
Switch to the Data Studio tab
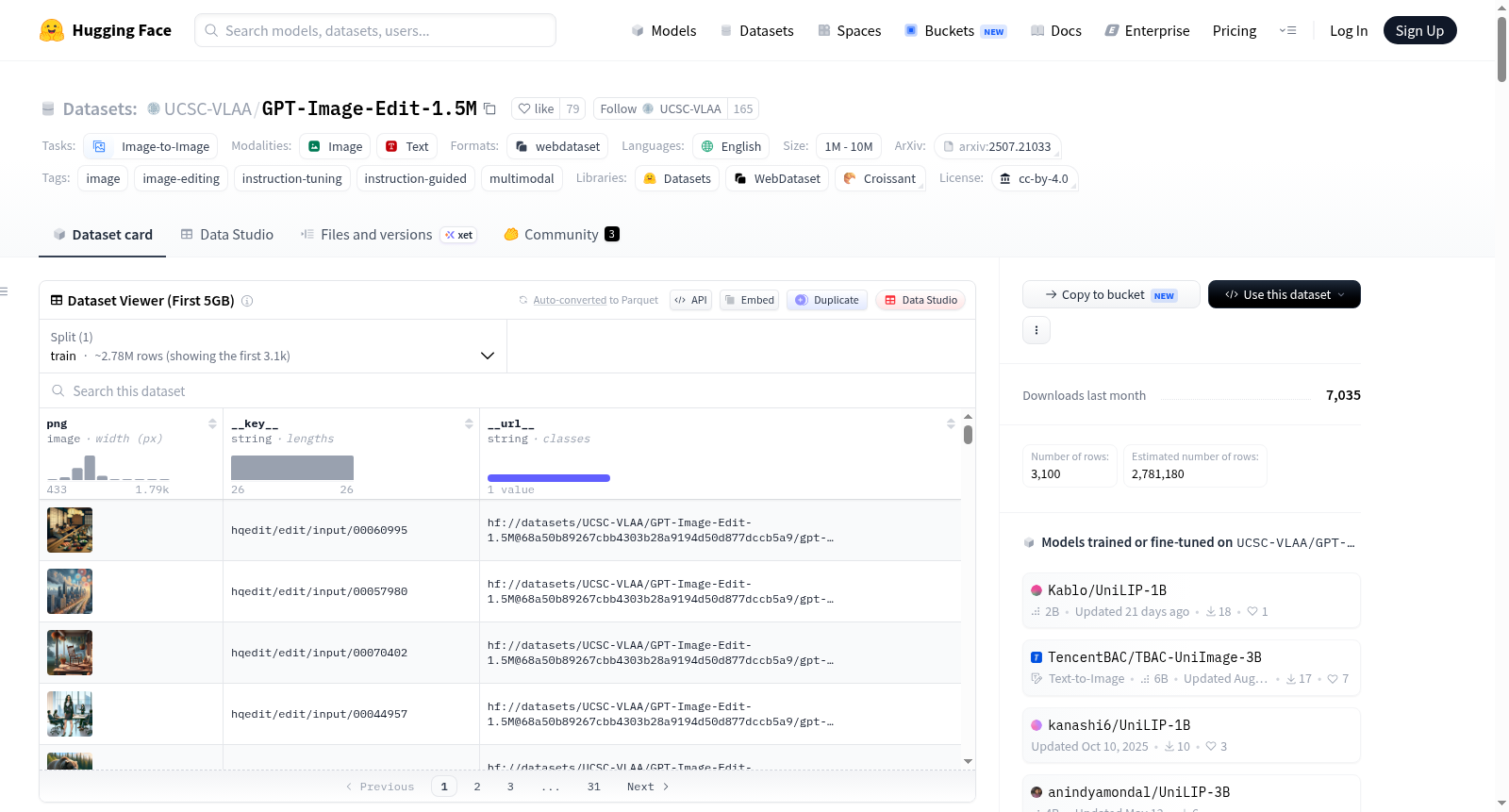coord(226,234)
